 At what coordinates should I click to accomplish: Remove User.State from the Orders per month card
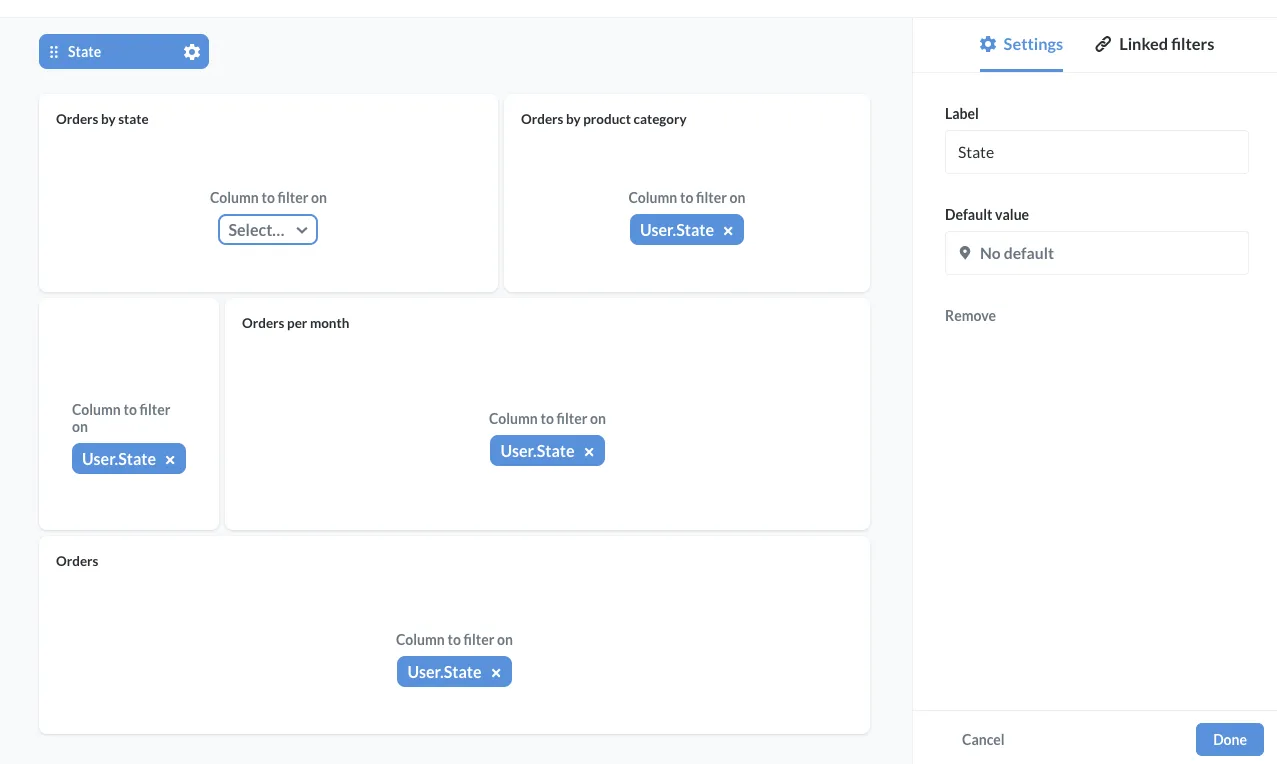tap(589, 451)
